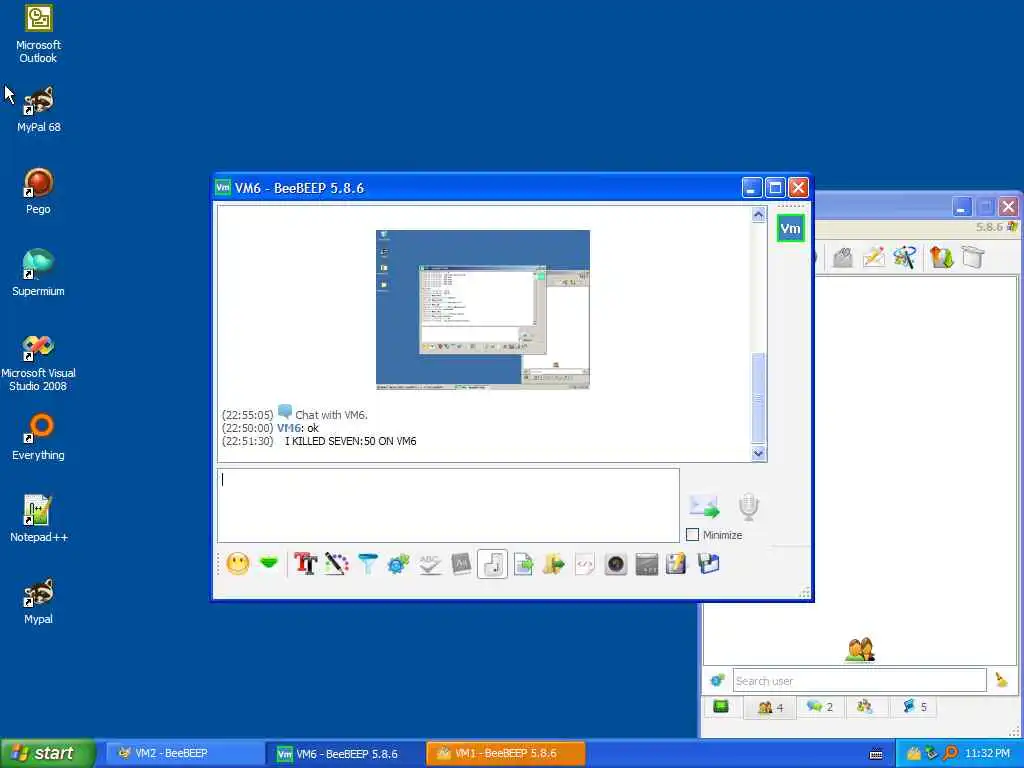Click the Search user field in VM1 window
Screen dimensions: 1024x768
click(x=859, y=680)
